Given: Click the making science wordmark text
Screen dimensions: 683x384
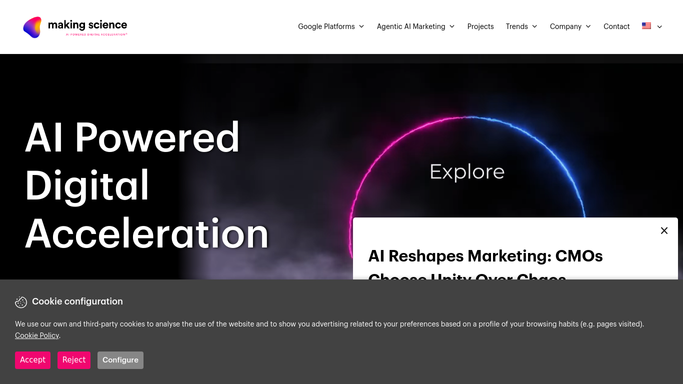Looking at the screenshot, I should (x=88, y=25).
